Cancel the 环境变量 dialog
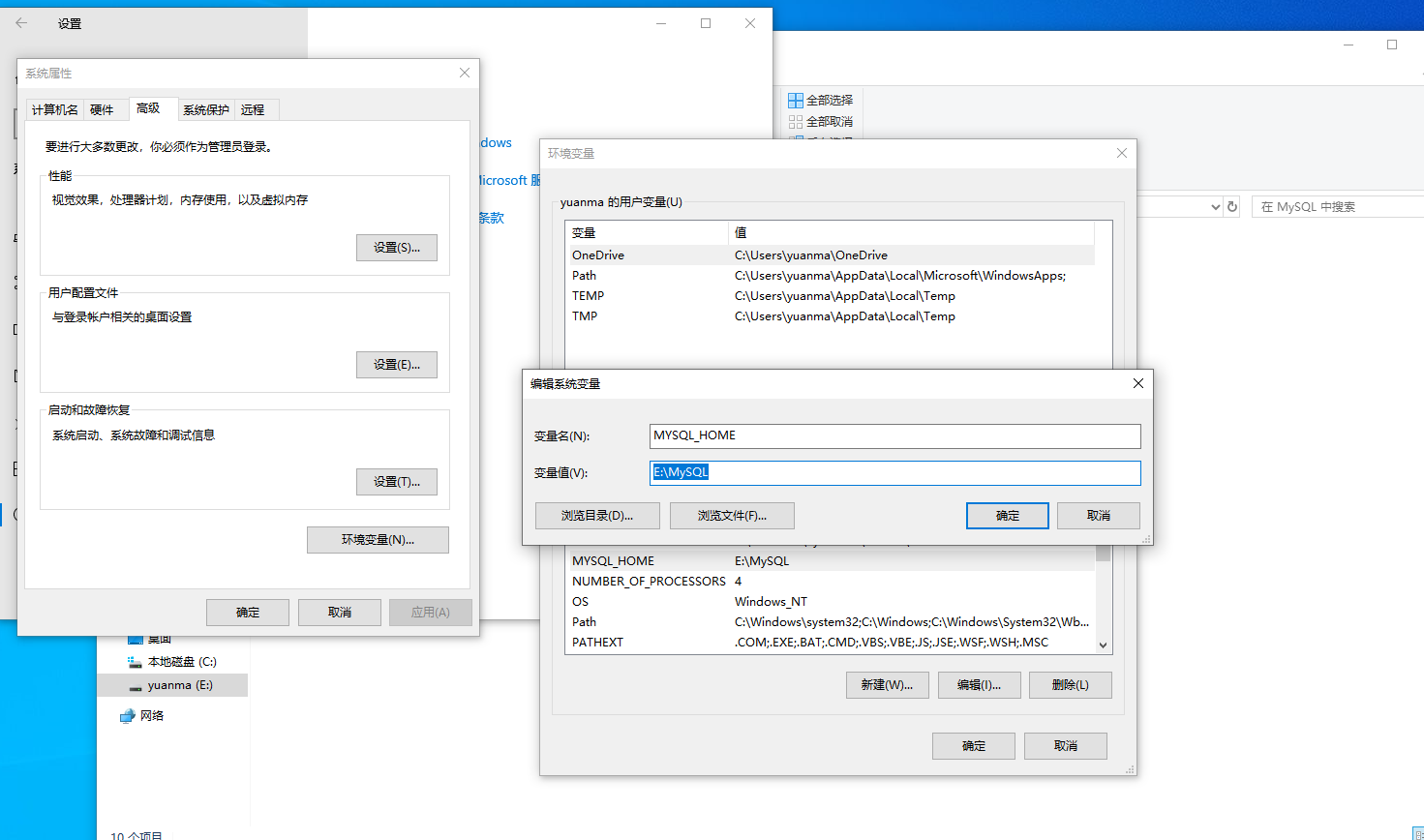This screenshot has width=1424, height=840. (1066, 746)
